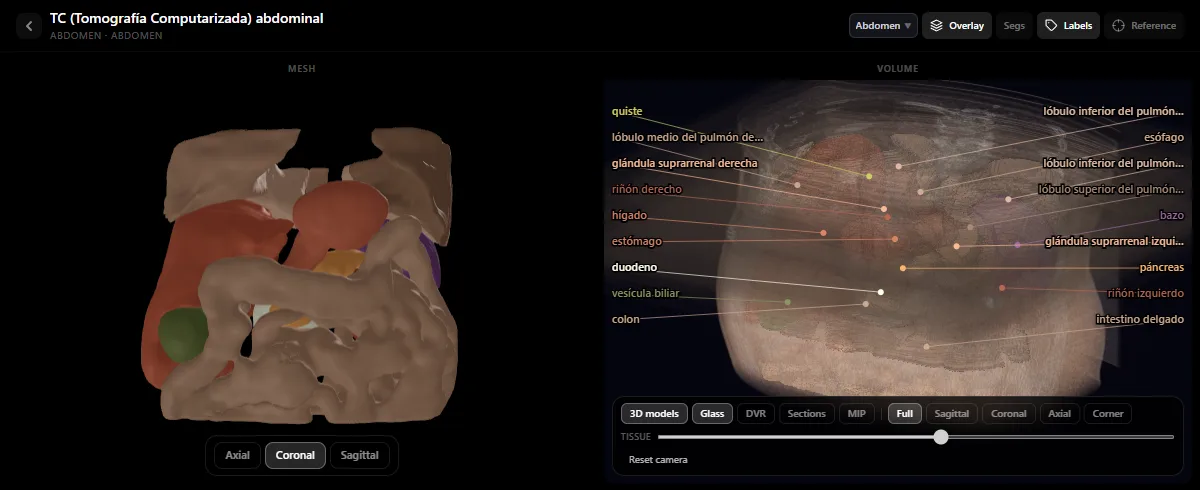Choose the Full volume view
The image size is (1200, 490).
[x=904, y=413]
